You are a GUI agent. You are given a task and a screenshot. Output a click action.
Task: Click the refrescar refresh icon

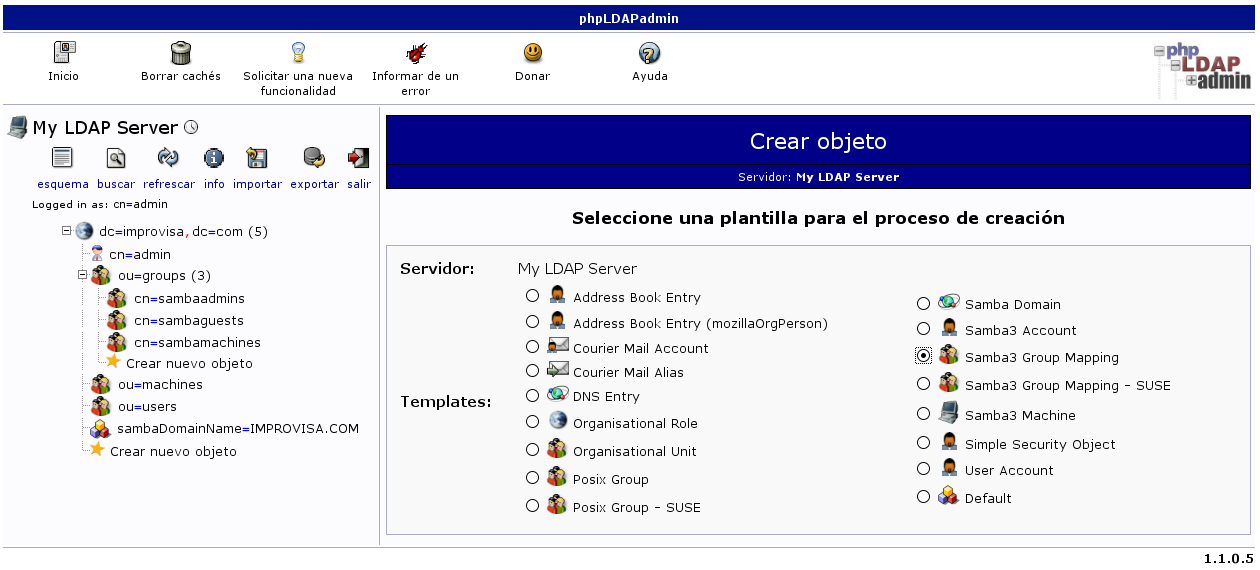168,157
